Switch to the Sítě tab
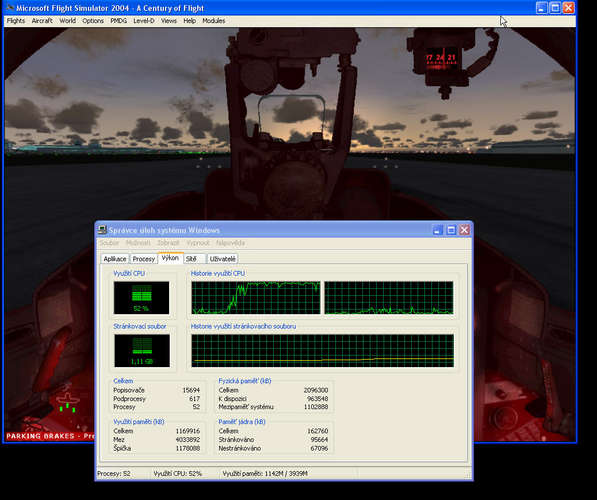Screen dimensions: 597x500 click(195, 259)
